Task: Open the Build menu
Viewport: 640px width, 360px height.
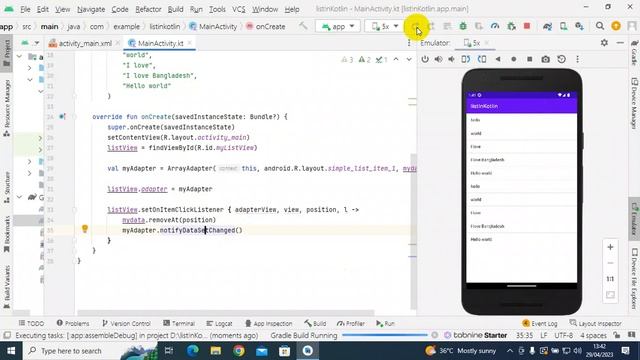Action: click(176, 9)
